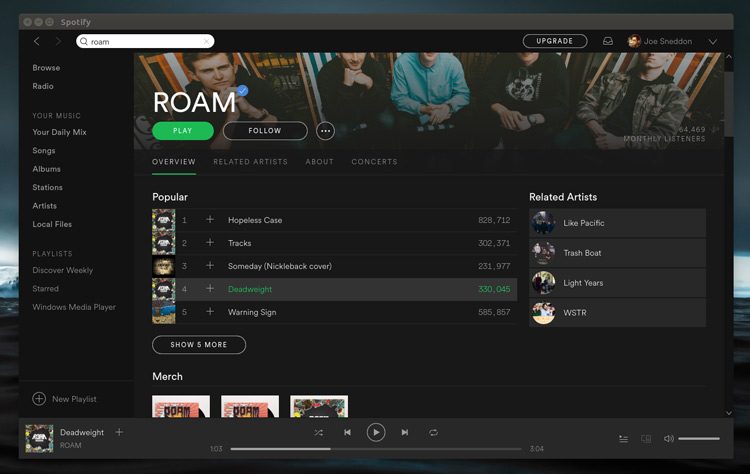Screen dimensions: 750x474
Task: Click the song progress bar
Action: [376, 449]
